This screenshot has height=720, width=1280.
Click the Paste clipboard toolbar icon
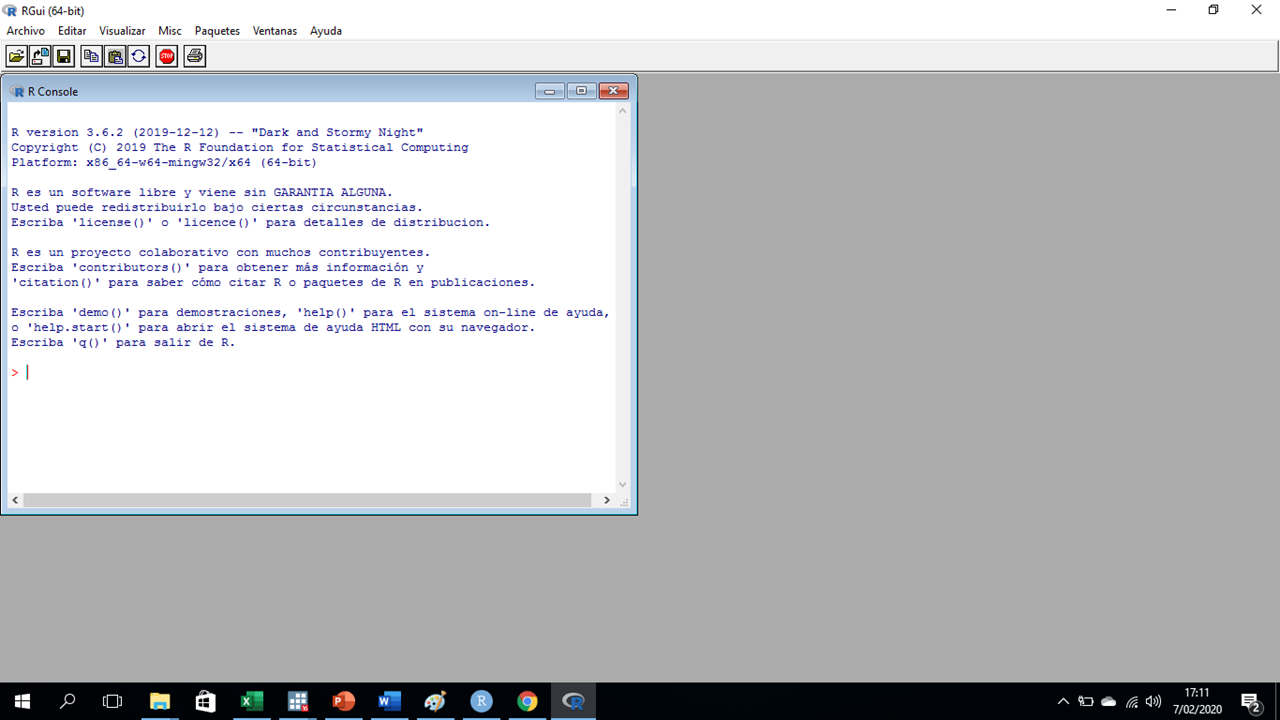pos(115,57)
